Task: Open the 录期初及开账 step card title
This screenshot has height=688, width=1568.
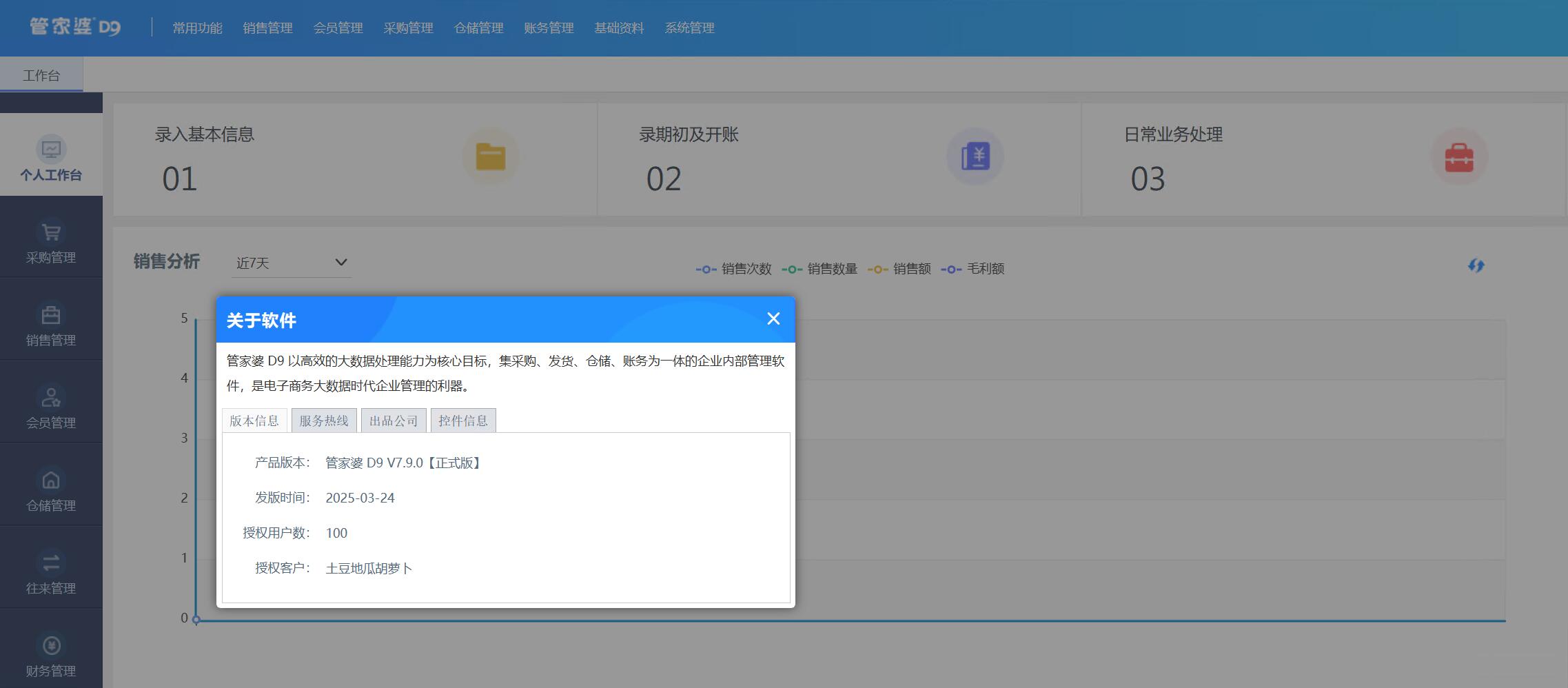Action: click(x=689, y=134)
